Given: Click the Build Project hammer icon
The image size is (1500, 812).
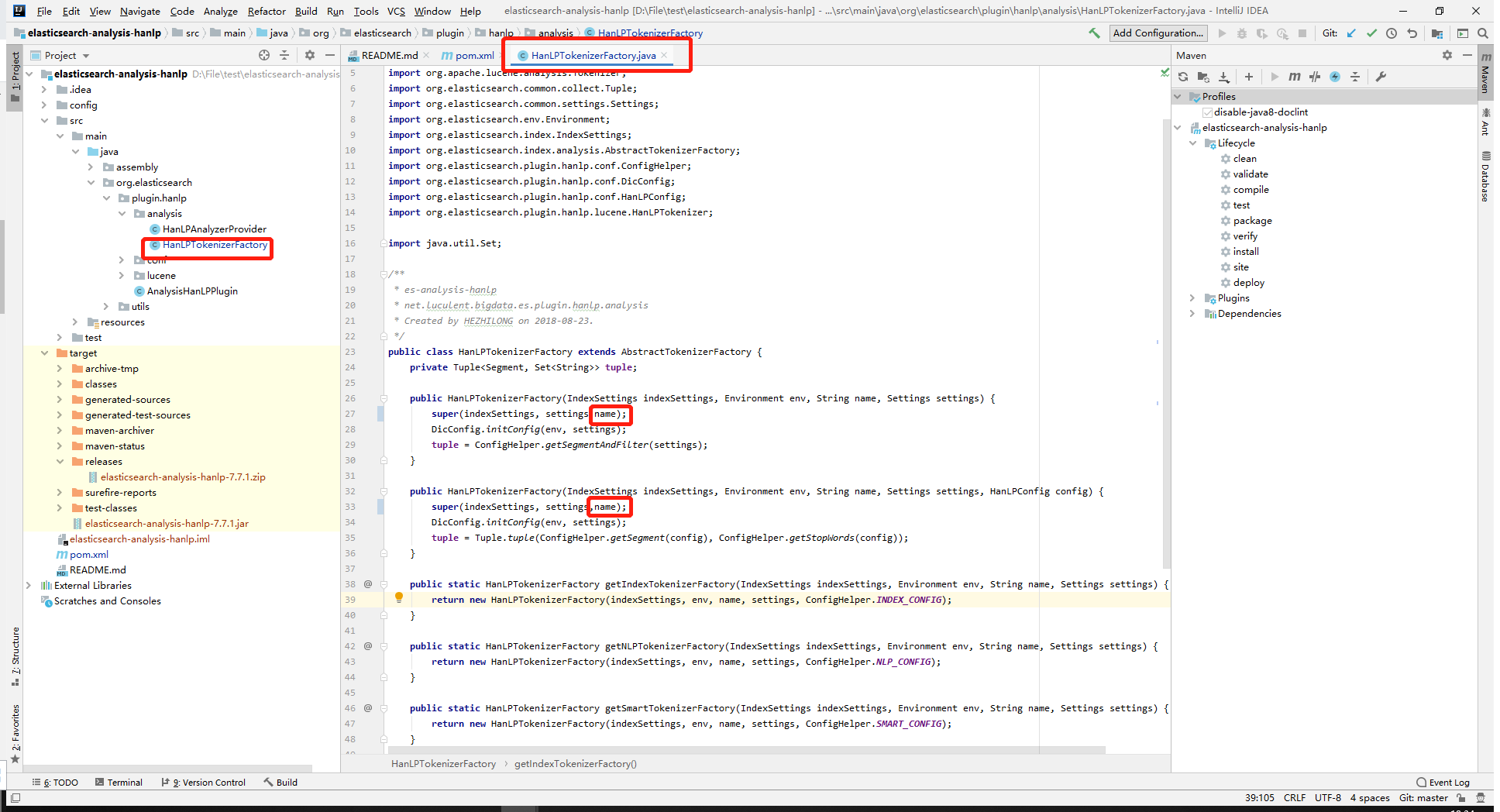Looking at the screenshot, I should coord(1094,33).
